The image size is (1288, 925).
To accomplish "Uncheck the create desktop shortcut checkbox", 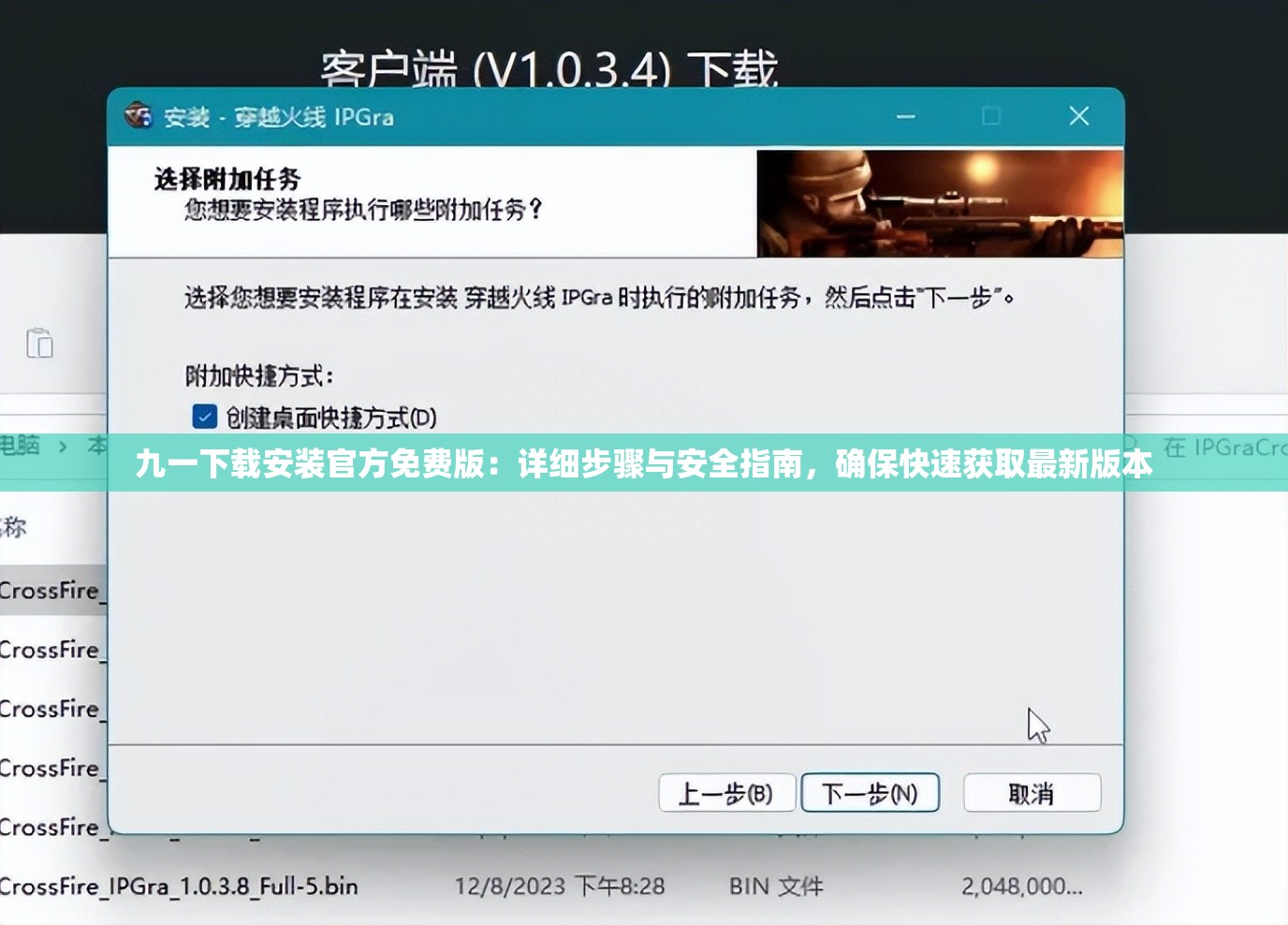I will pos(204,417).
